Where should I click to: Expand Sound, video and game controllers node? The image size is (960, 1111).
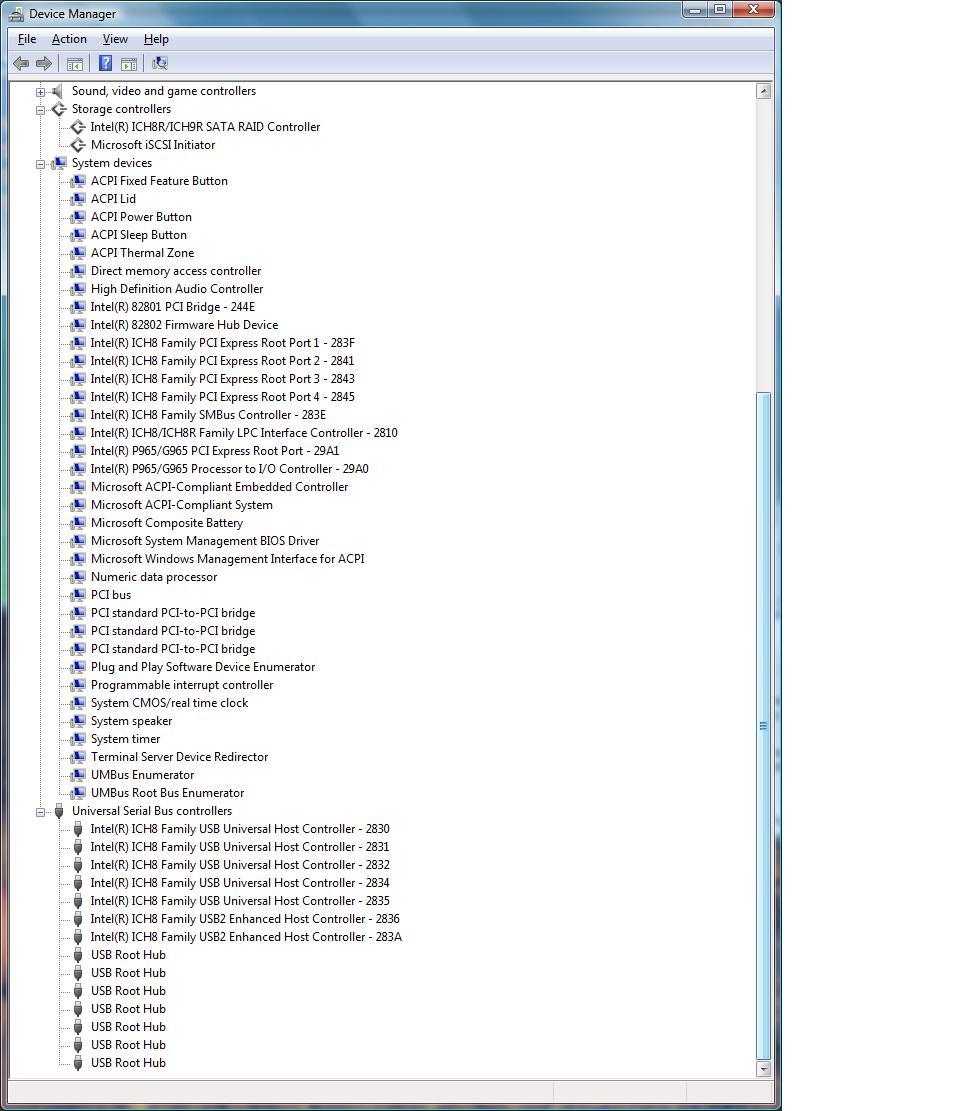[40, 92]
